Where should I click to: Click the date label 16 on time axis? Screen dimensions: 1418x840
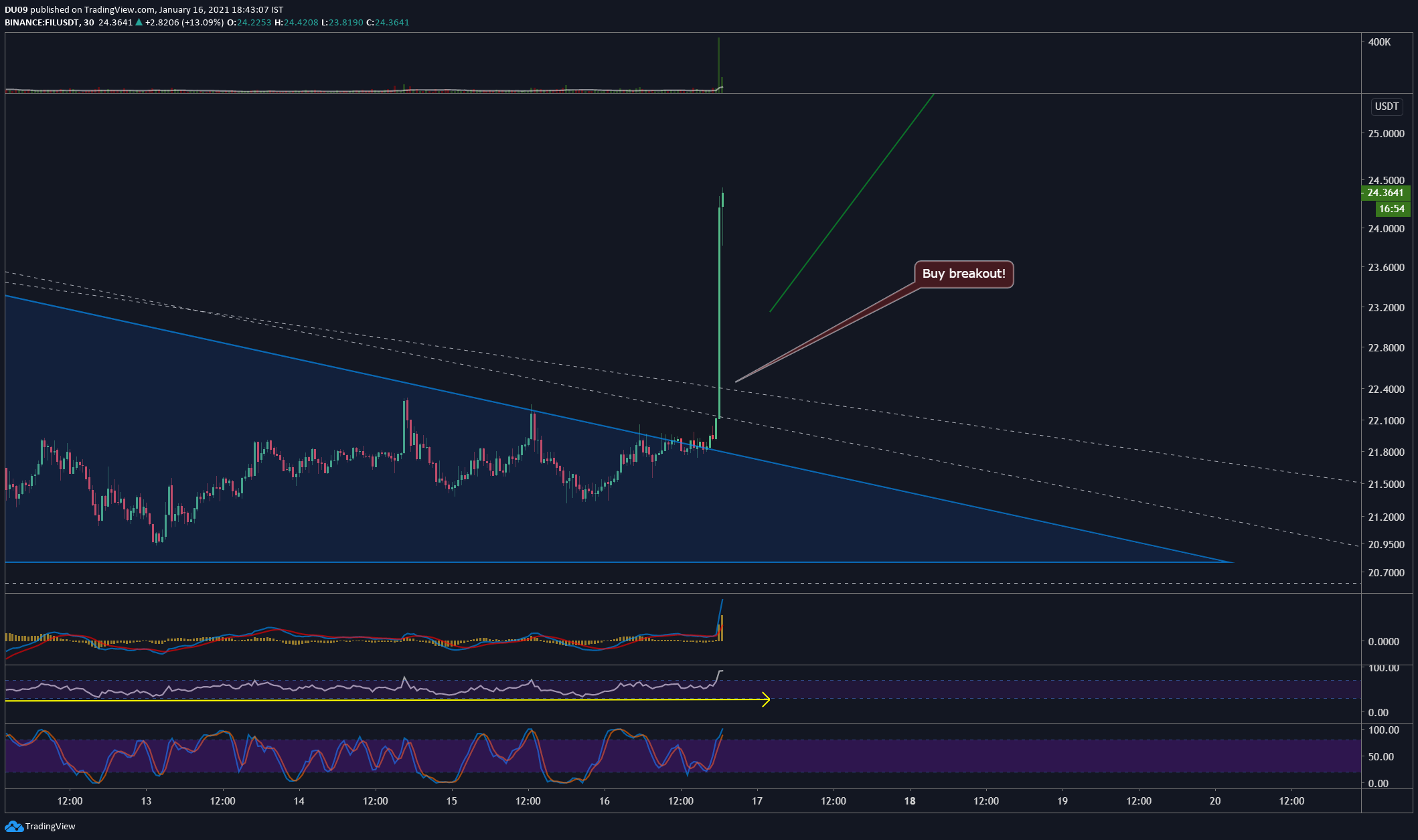coord(605,801)
